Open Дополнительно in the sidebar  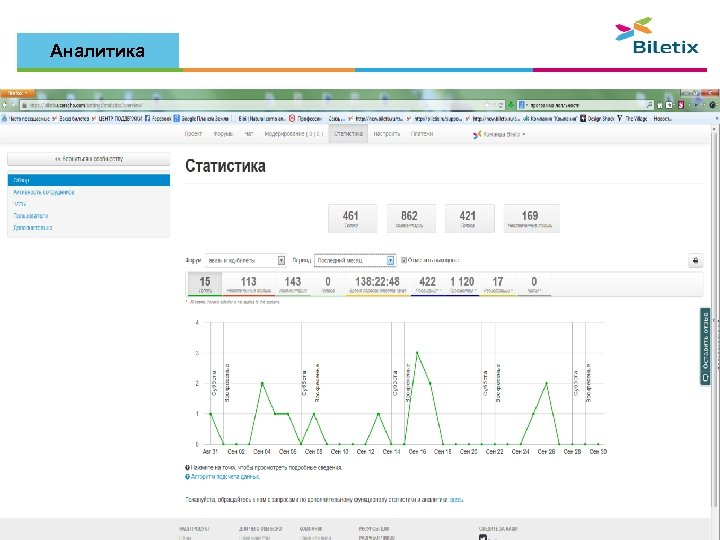[x=33, y=227]
